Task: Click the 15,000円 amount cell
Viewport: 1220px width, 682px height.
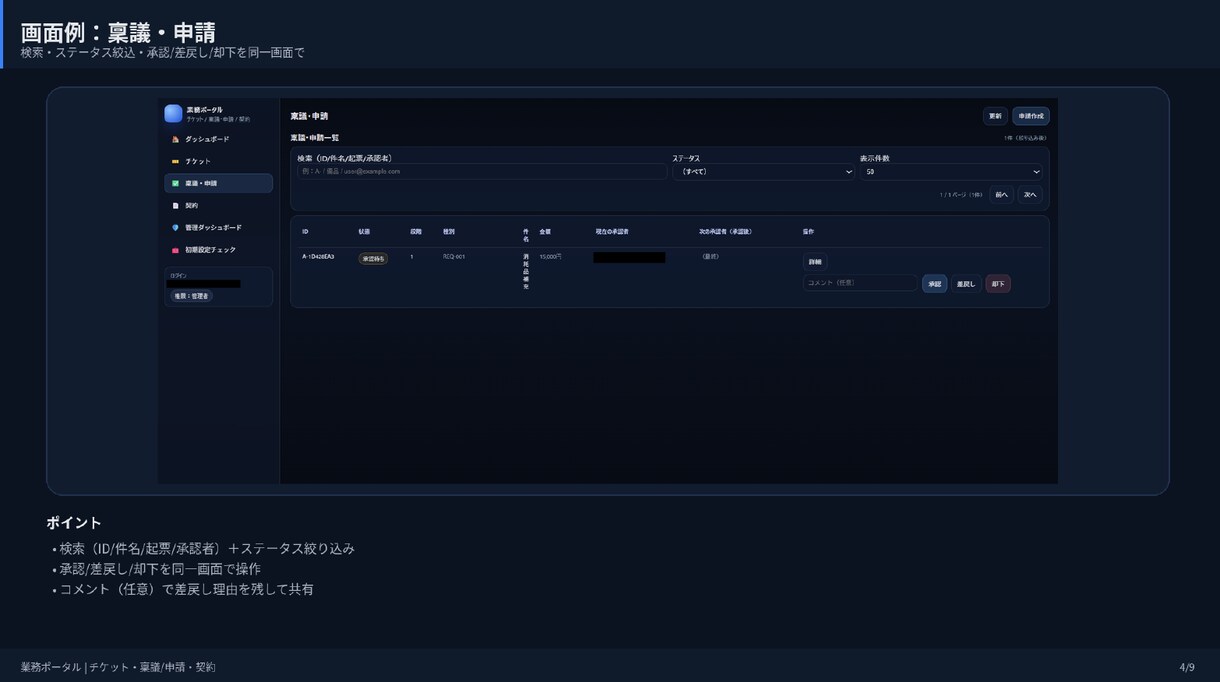Action: click(x=550, y=257)
